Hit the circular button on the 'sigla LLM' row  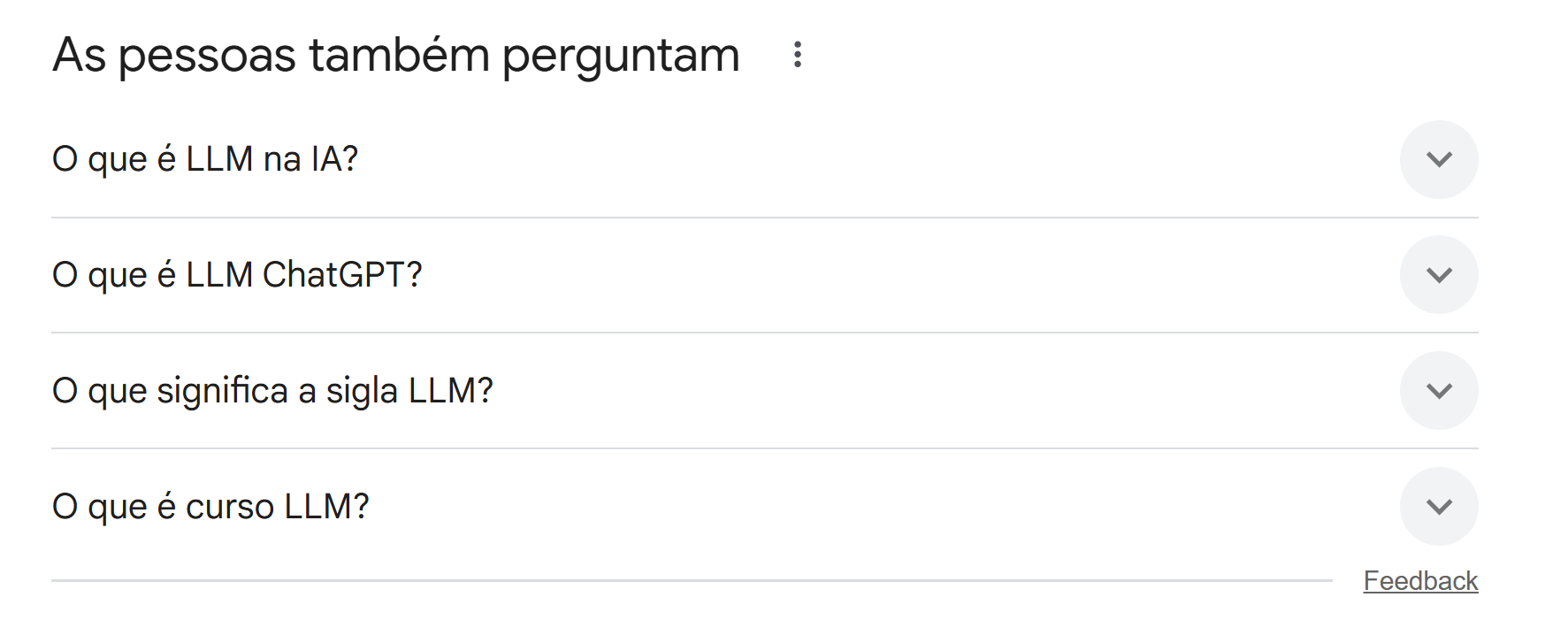click(x=1438, y=391)
